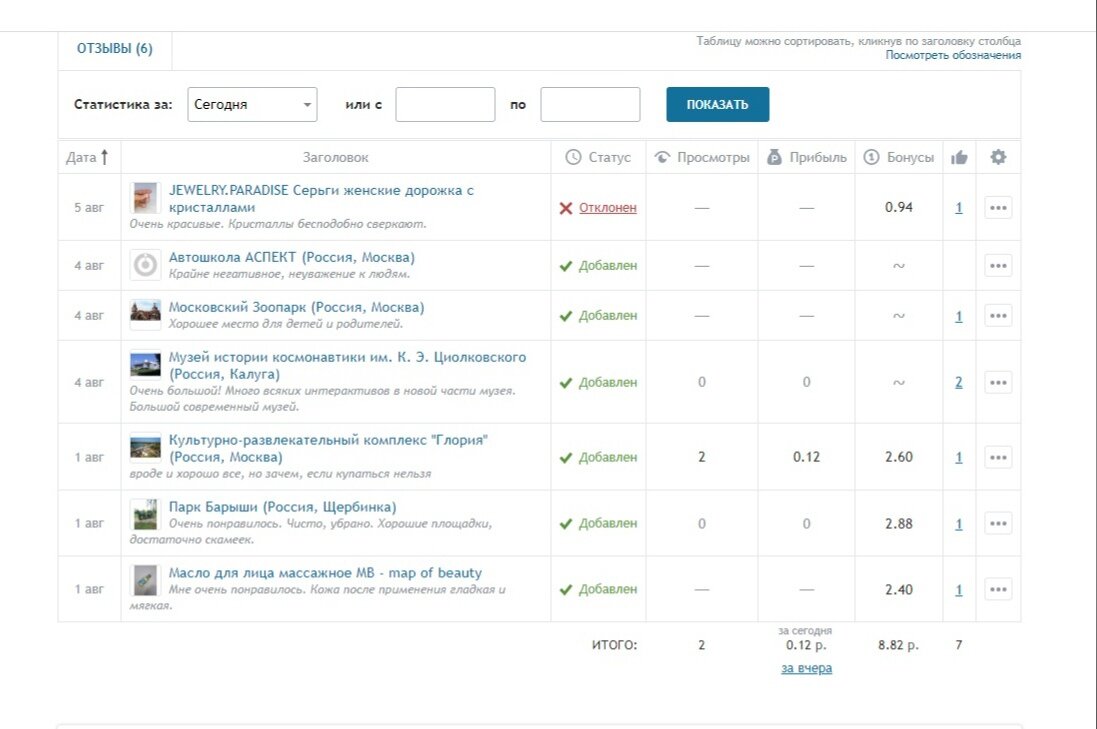Open options menu for Автошкола АСПЕКТ row
Screen dimensions: 1097x729
pos(998,266)
